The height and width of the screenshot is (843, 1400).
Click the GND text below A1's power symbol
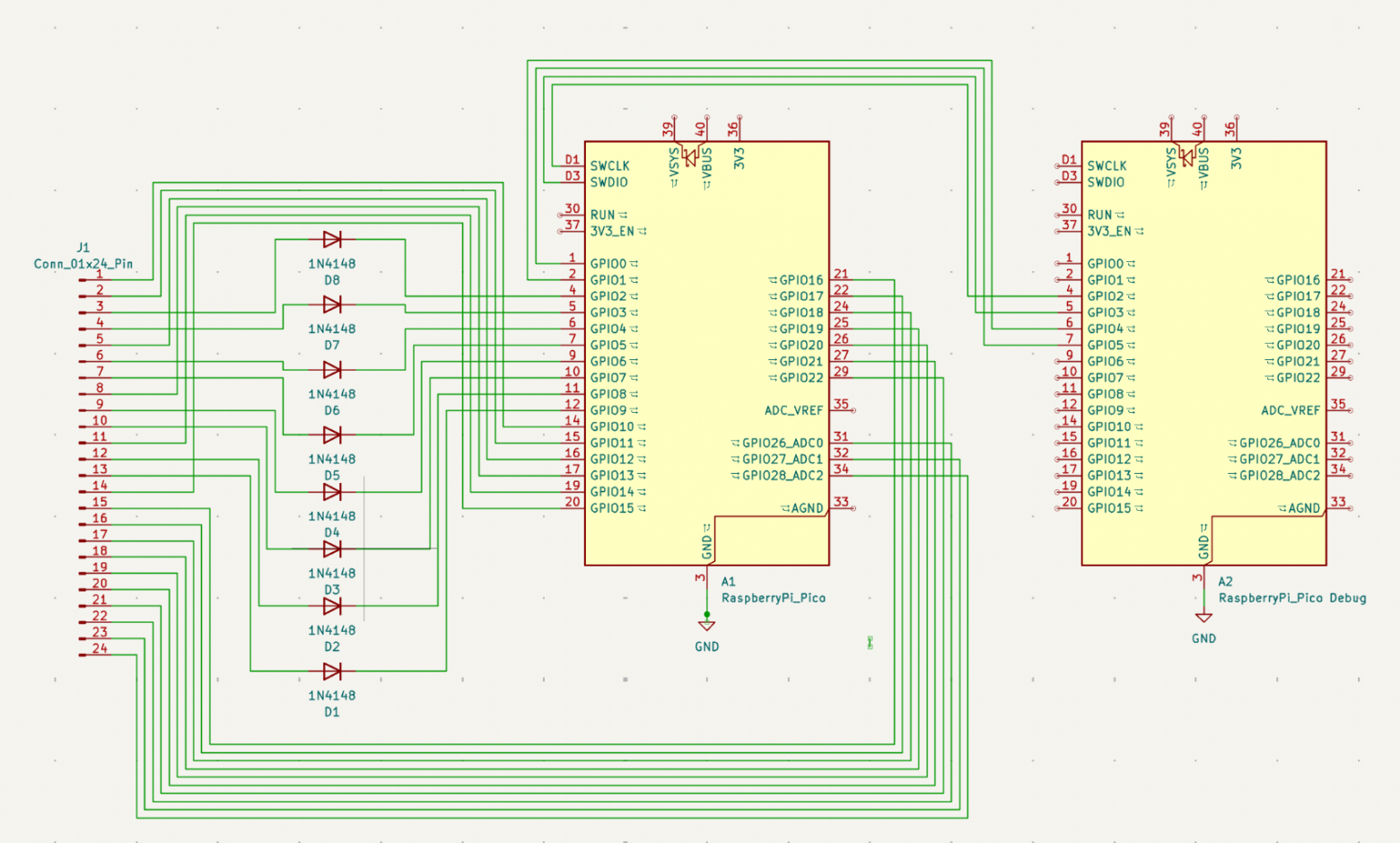click(x=707, y=646)
